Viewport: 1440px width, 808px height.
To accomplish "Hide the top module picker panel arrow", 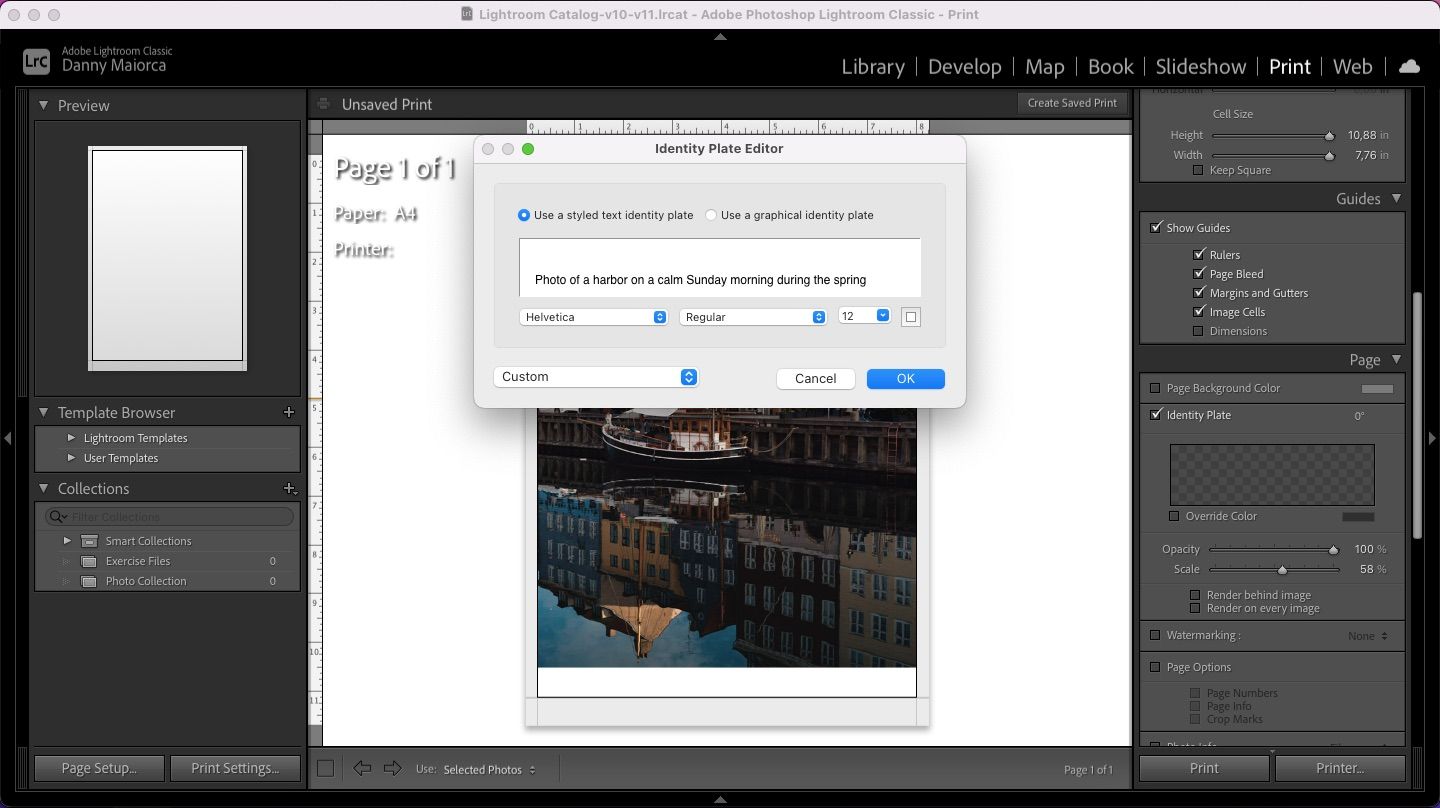I will pos(720,36).
